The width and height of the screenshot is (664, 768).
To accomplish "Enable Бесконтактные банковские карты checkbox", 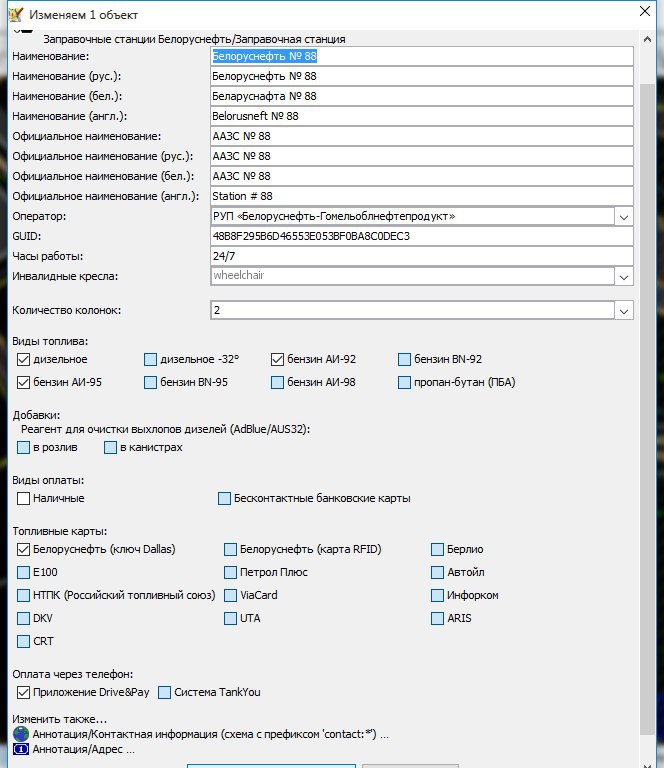I will [x=224, y=498].
